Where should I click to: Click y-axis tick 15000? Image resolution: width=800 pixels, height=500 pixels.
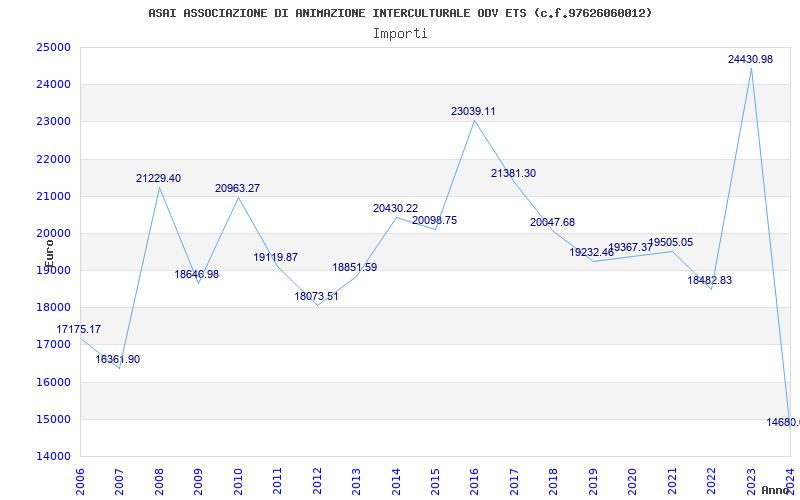53,419
